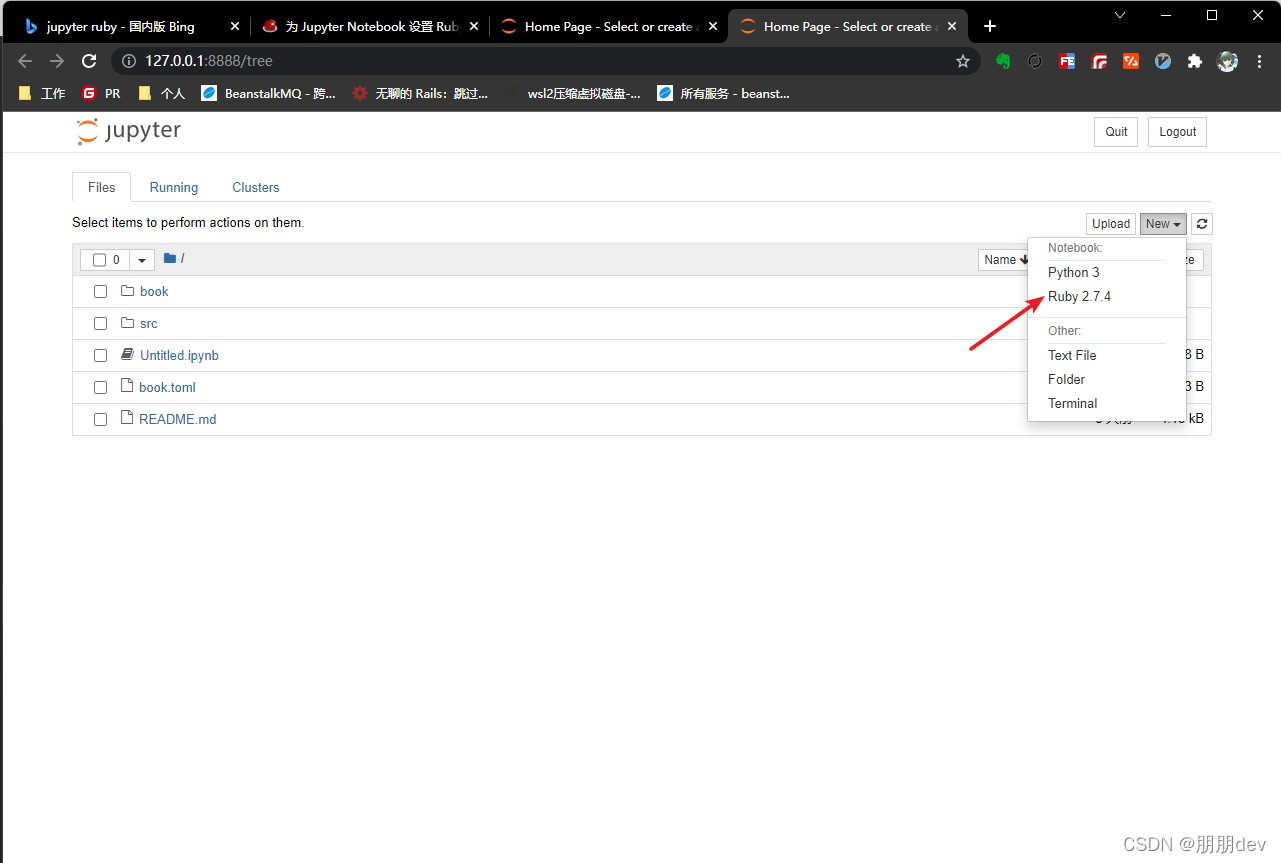Open the tab search chevron
Image resolution: width=1281 pixels, height=863 pixels.
(x=1119, y=15)
